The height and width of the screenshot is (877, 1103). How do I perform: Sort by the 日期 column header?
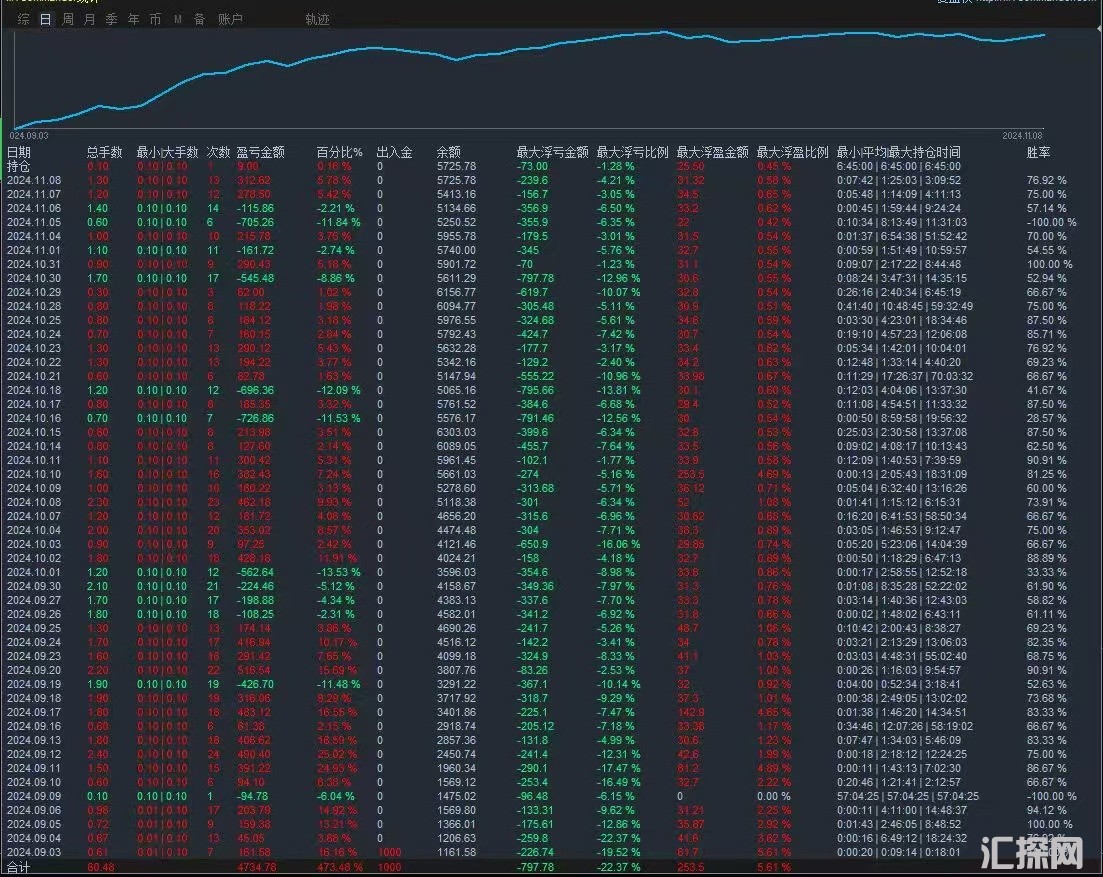point(19,153)
